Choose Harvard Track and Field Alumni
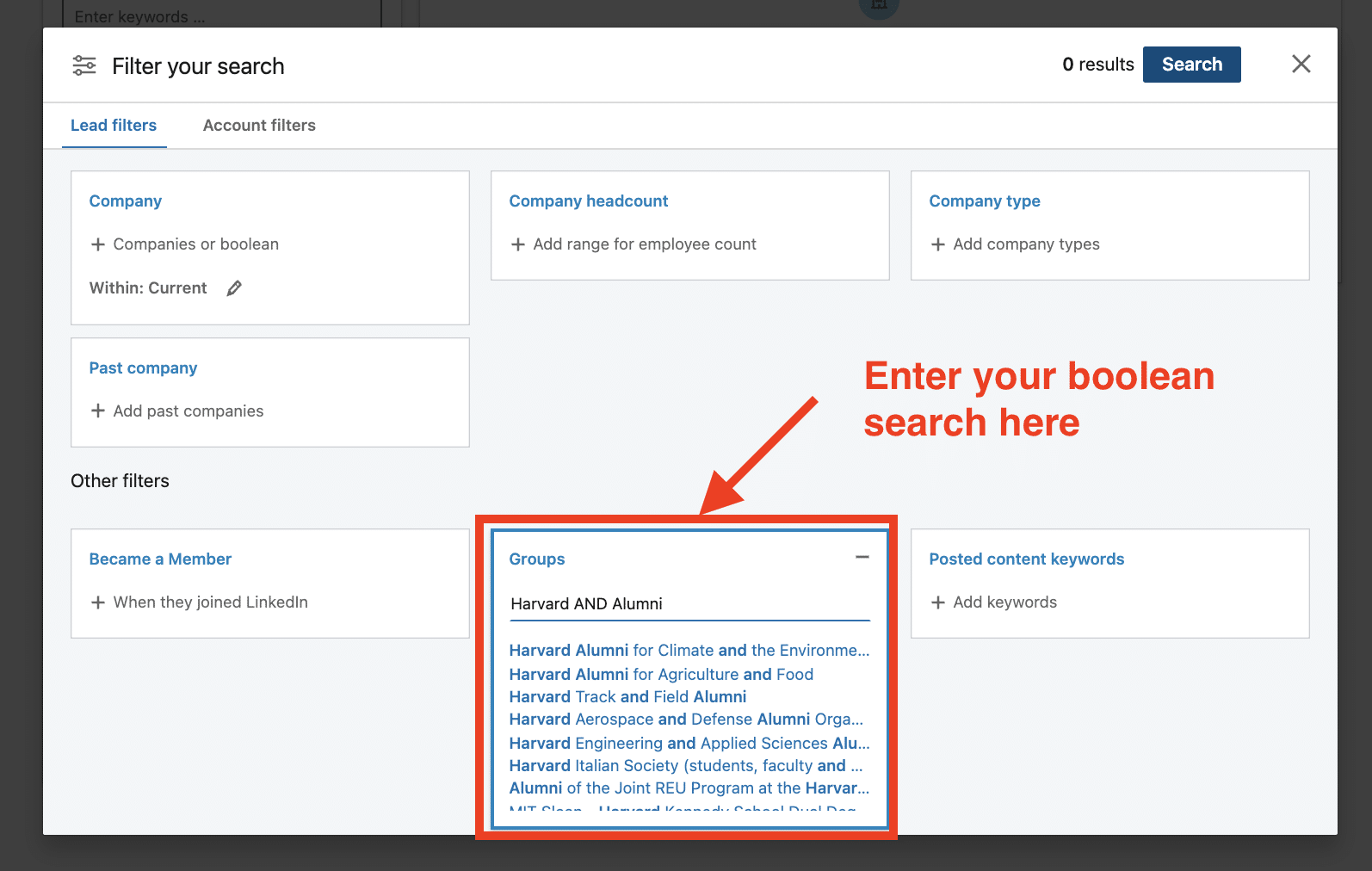Viewport: 1372px width, 871px height. tap(627, 697)
